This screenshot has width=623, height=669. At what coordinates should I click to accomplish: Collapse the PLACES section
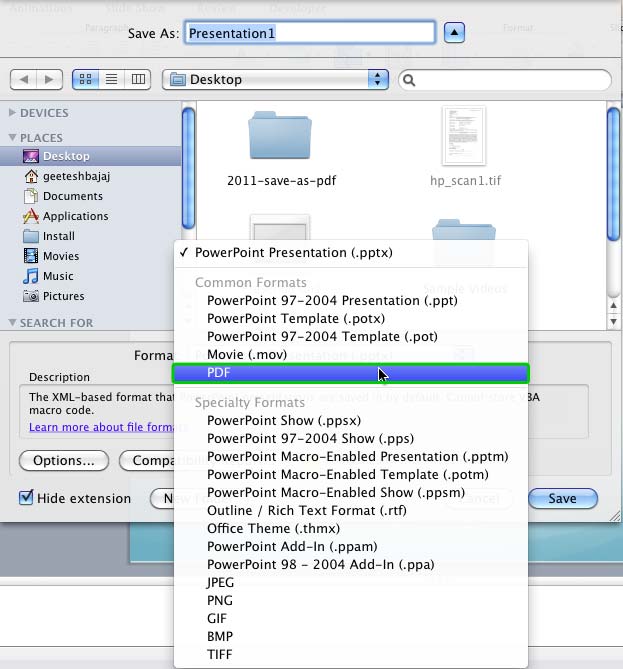point(12,137)
